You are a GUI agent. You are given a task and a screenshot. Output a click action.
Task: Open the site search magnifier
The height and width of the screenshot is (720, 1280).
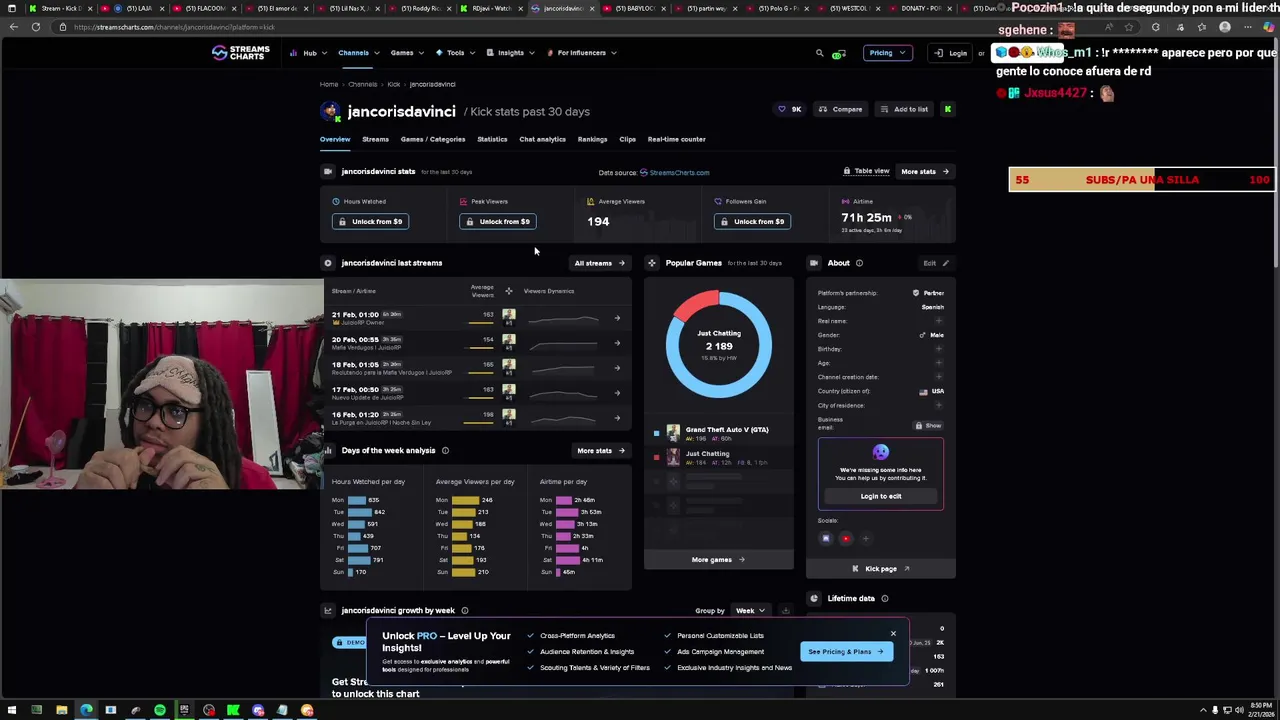point(819,53)
